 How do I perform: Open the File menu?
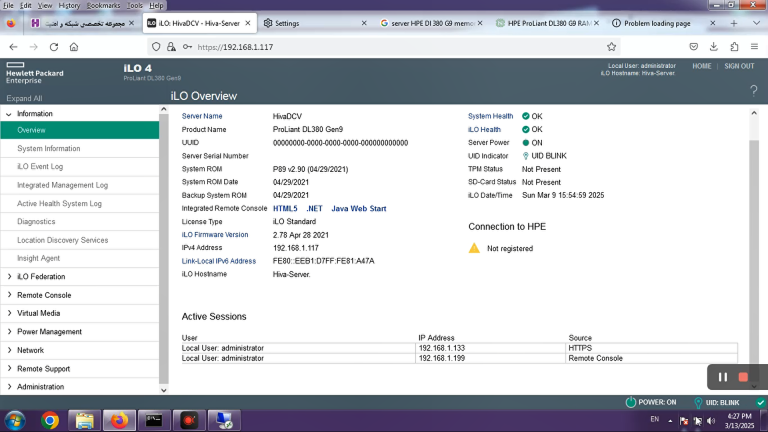(8, 5)
